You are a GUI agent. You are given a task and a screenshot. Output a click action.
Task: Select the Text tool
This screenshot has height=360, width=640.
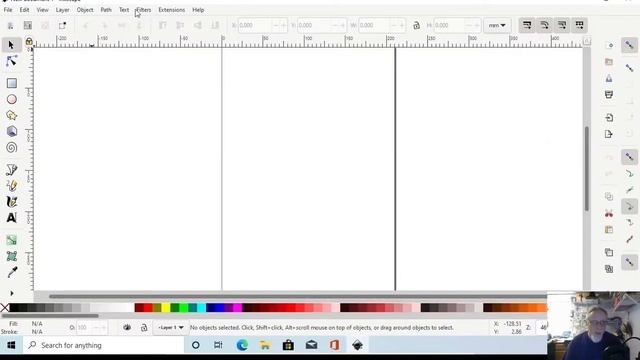click(11, 218)
